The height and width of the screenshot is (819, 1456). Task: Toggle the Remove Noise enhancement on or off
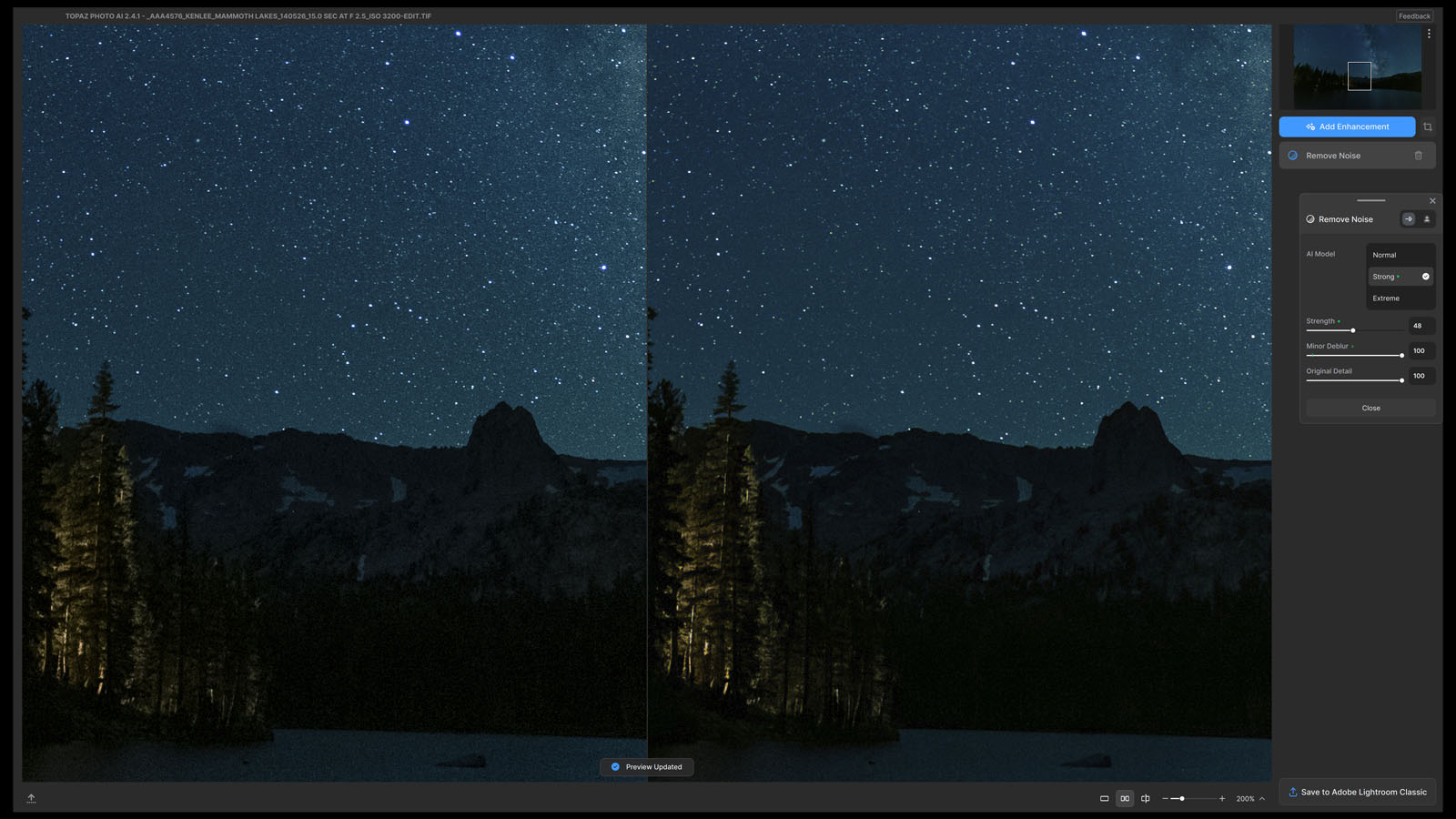pyautogui.click(x=1293, y=156)
